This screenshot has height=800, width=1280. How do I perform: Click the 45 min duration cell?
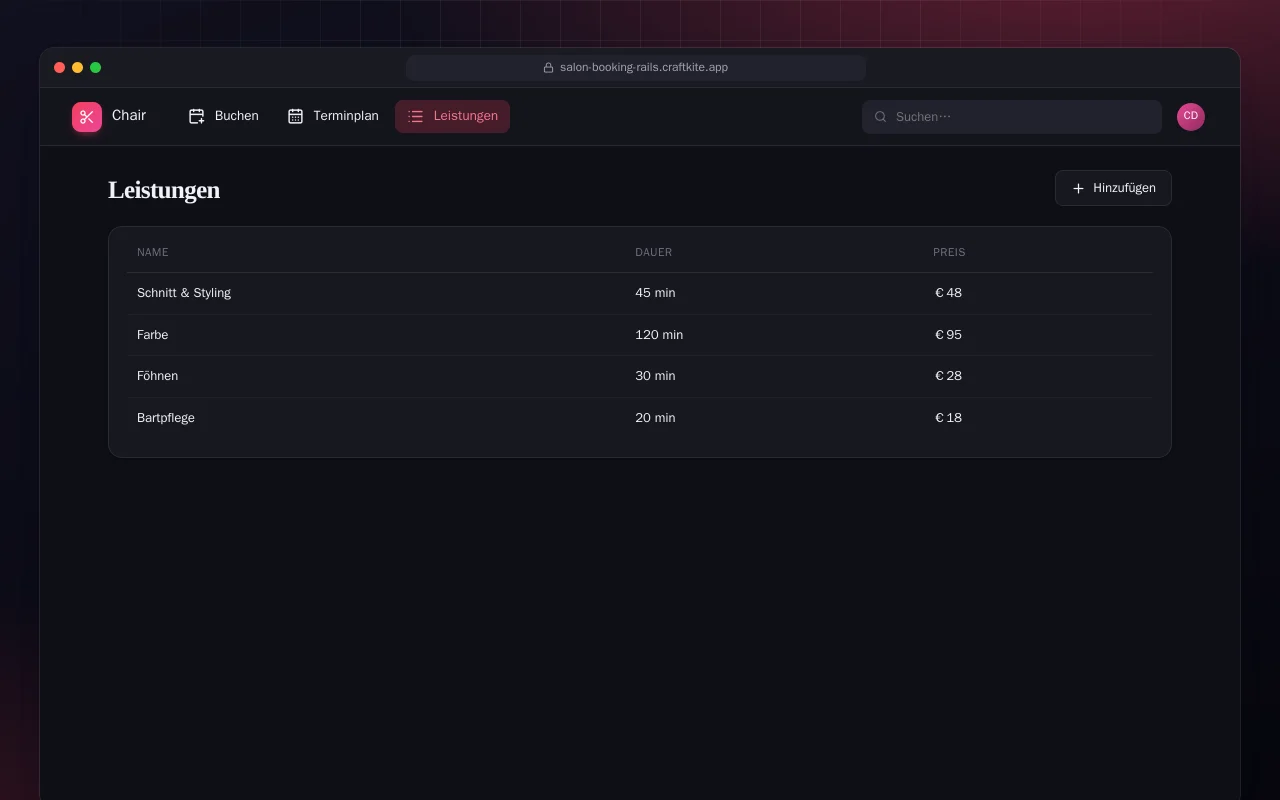coord(655,293)
